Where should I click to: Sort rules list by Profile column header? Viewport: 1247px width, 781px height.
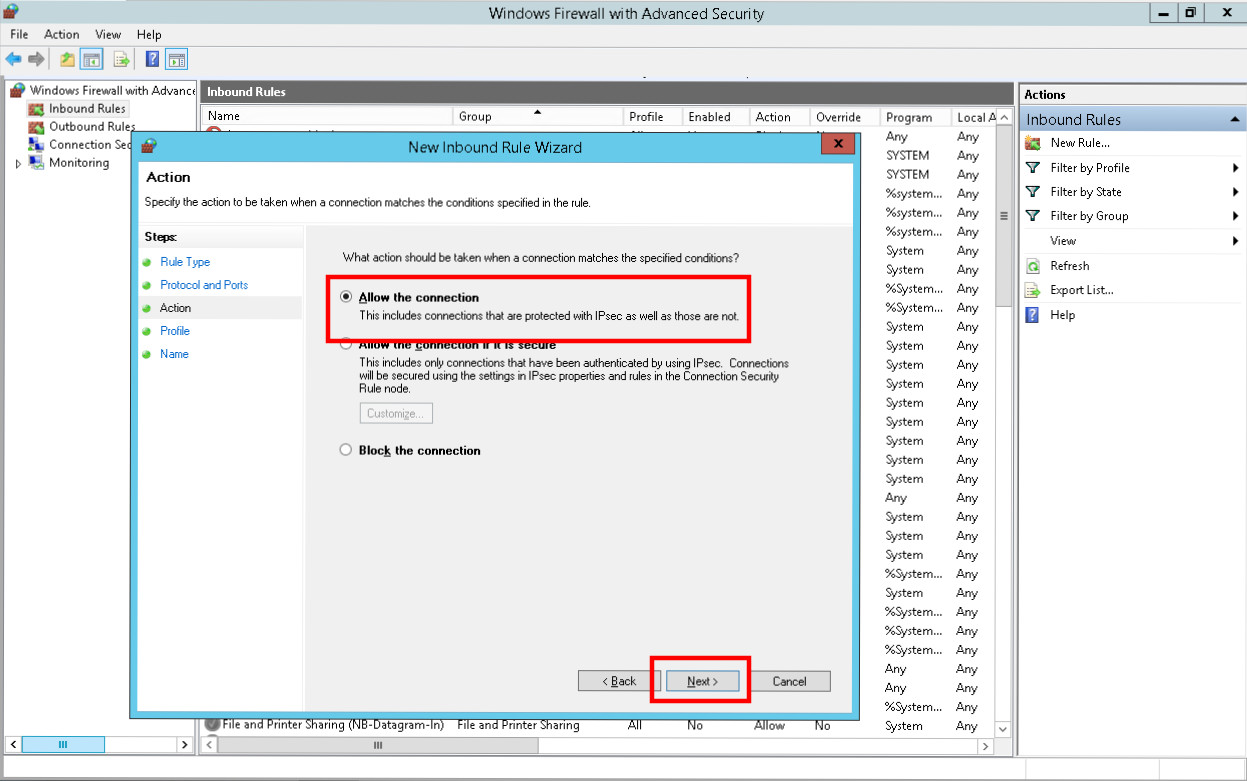[653, 117]
